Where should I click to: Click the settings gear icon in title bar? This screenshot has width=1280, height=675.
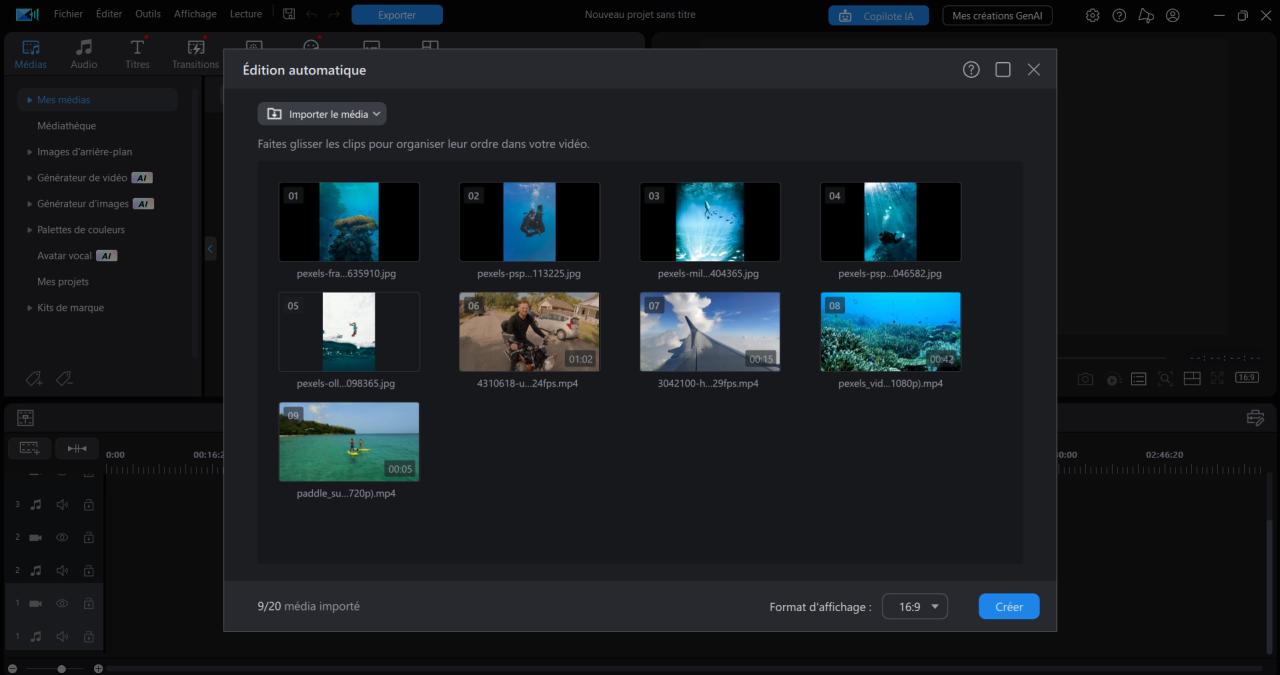click(1092, 15)
